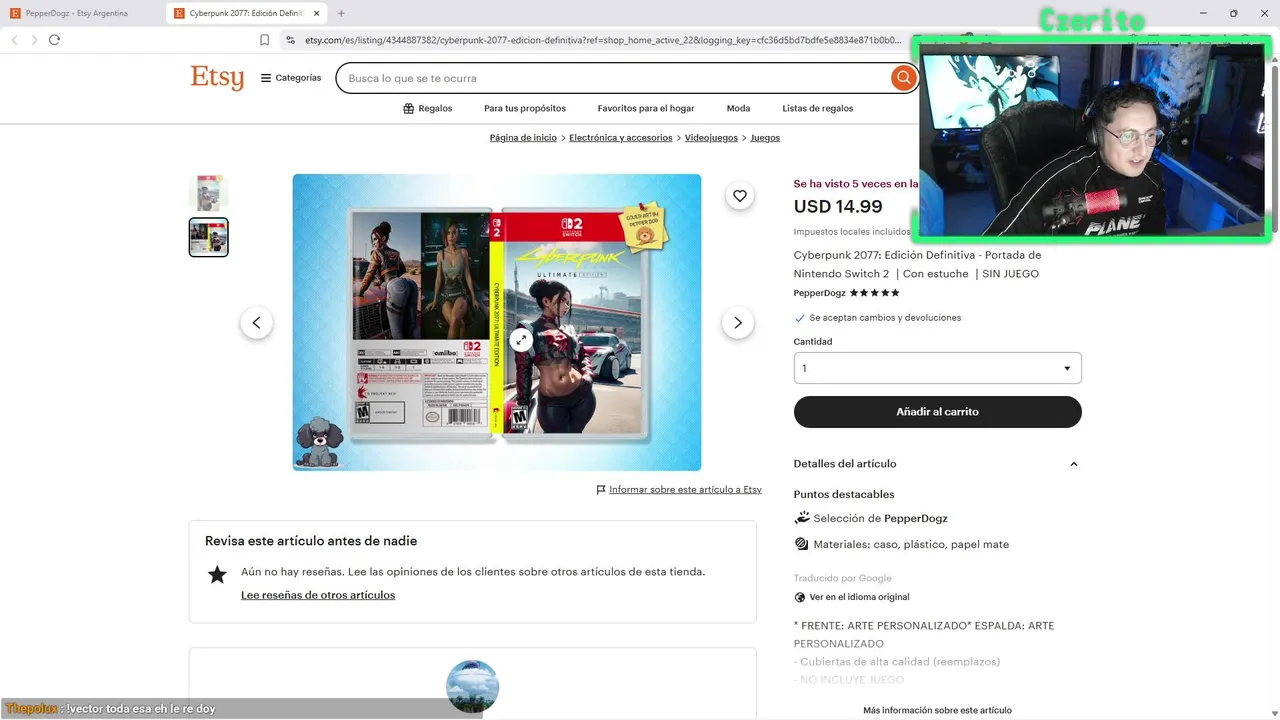The image size is (1280, 720).
Task: Click the search input field
Action: tap(615, 78)
